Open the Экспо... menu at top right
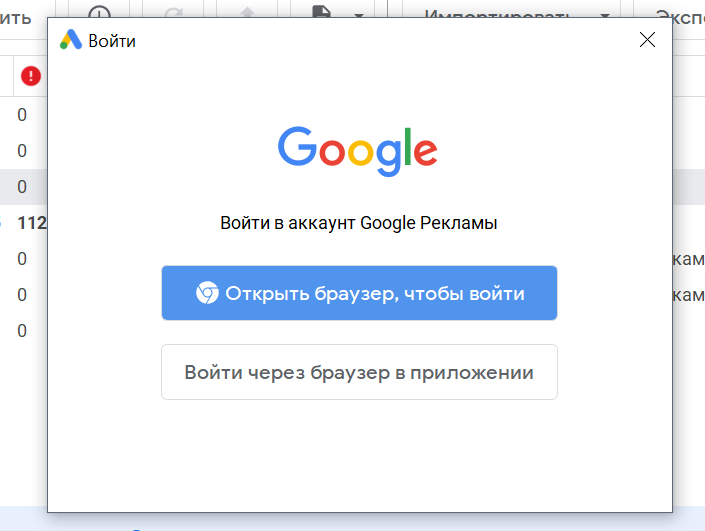Image resolution: width=705 pixels, height=531 pixels. (x=679, y=14)
